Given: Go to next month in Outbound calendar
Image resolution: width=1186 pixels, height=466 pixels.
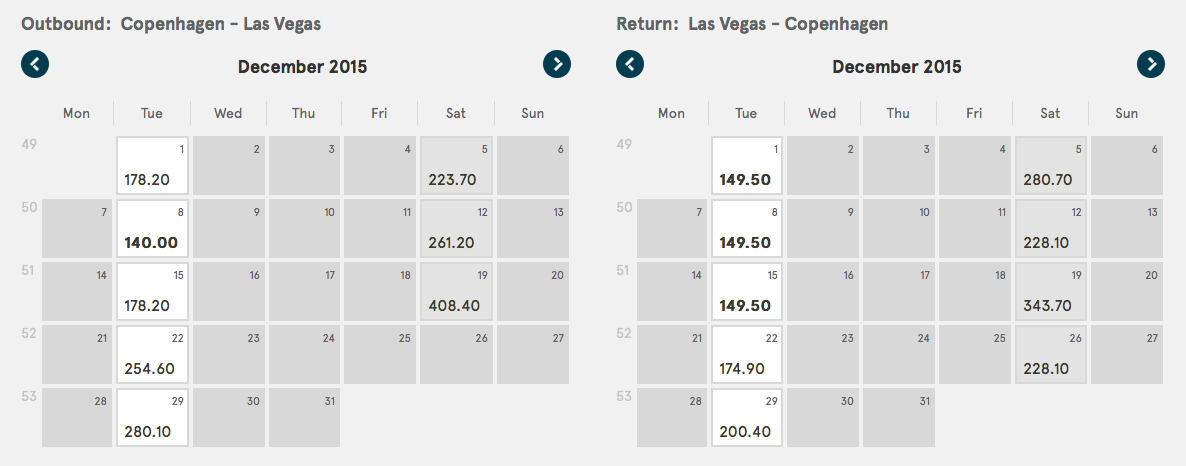Looking at the screenshot, I should point(557,64).
